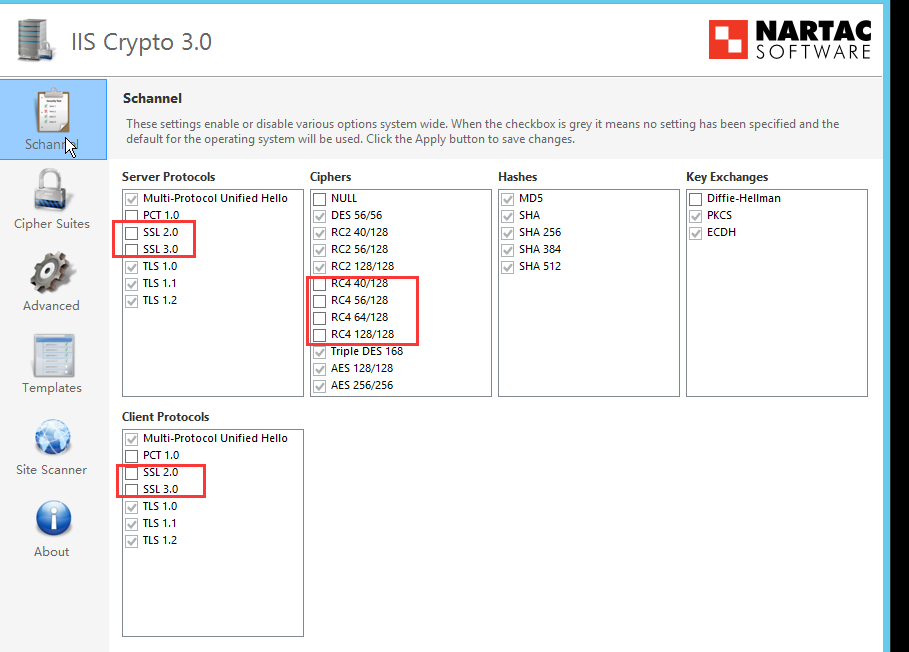
Task: Toggle the SHA 384 hash checkbox
Action: (508, 250)
